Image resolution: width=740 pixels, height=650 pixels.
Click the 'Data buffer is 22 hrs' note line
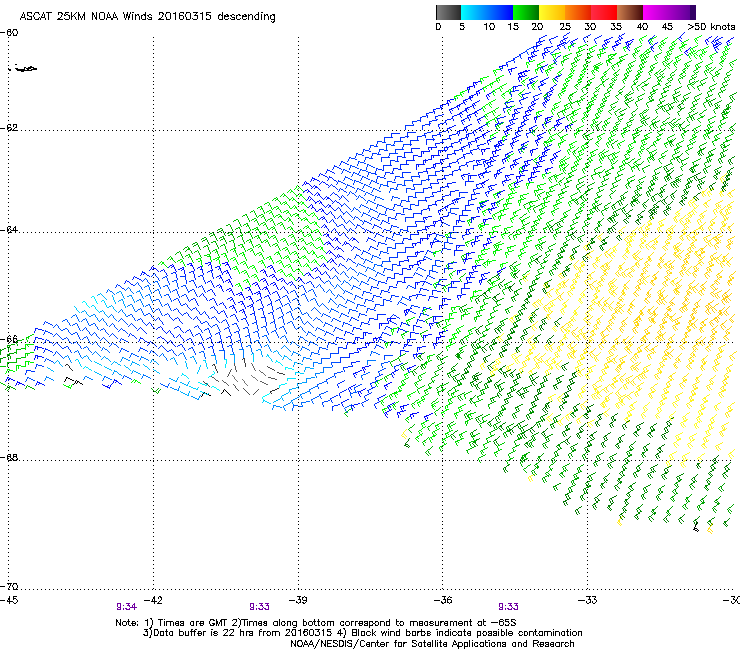pyautogui.click(x=362, y=633)
